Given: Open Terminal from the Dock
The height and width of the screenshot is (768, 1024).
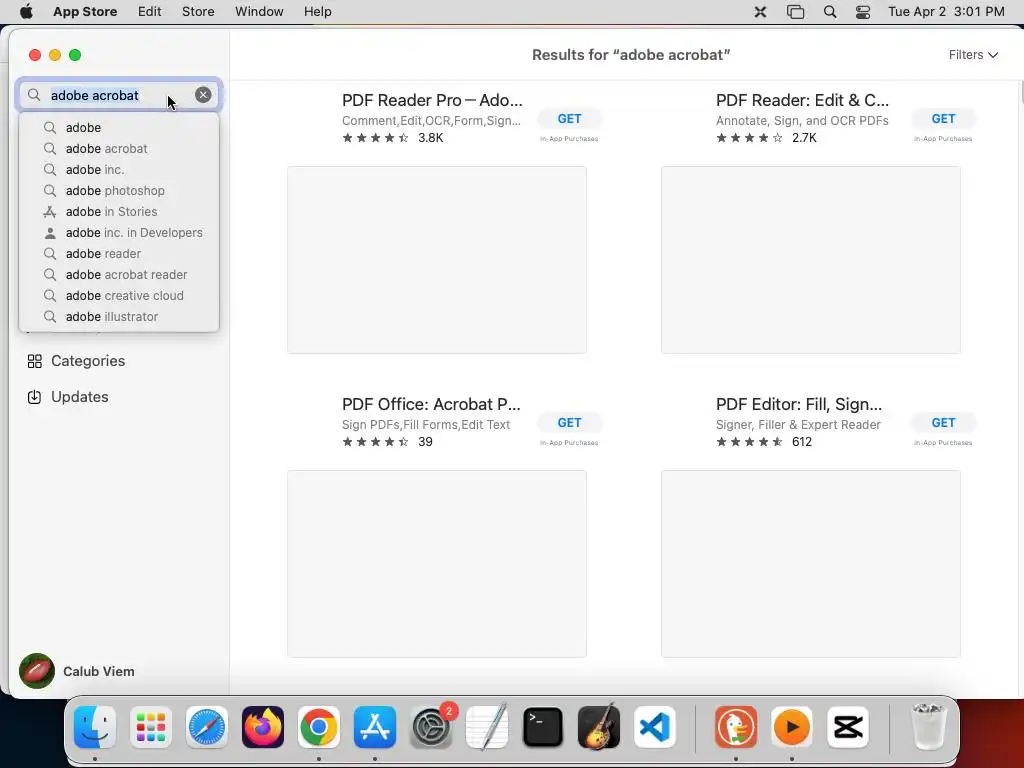Looking at the screenshot, I should (x=543, y=727).
